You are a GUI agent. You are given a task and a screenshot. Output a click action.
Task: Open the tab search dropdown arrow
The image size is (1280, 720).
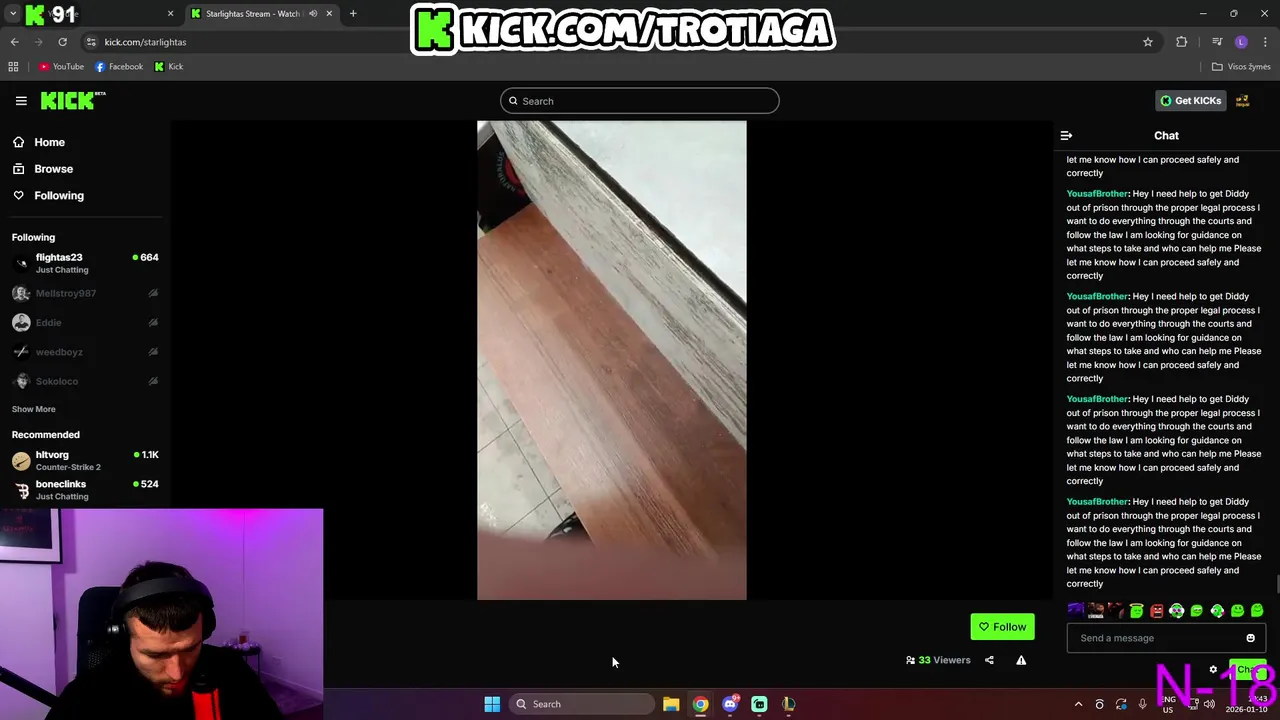click(13, 14)
